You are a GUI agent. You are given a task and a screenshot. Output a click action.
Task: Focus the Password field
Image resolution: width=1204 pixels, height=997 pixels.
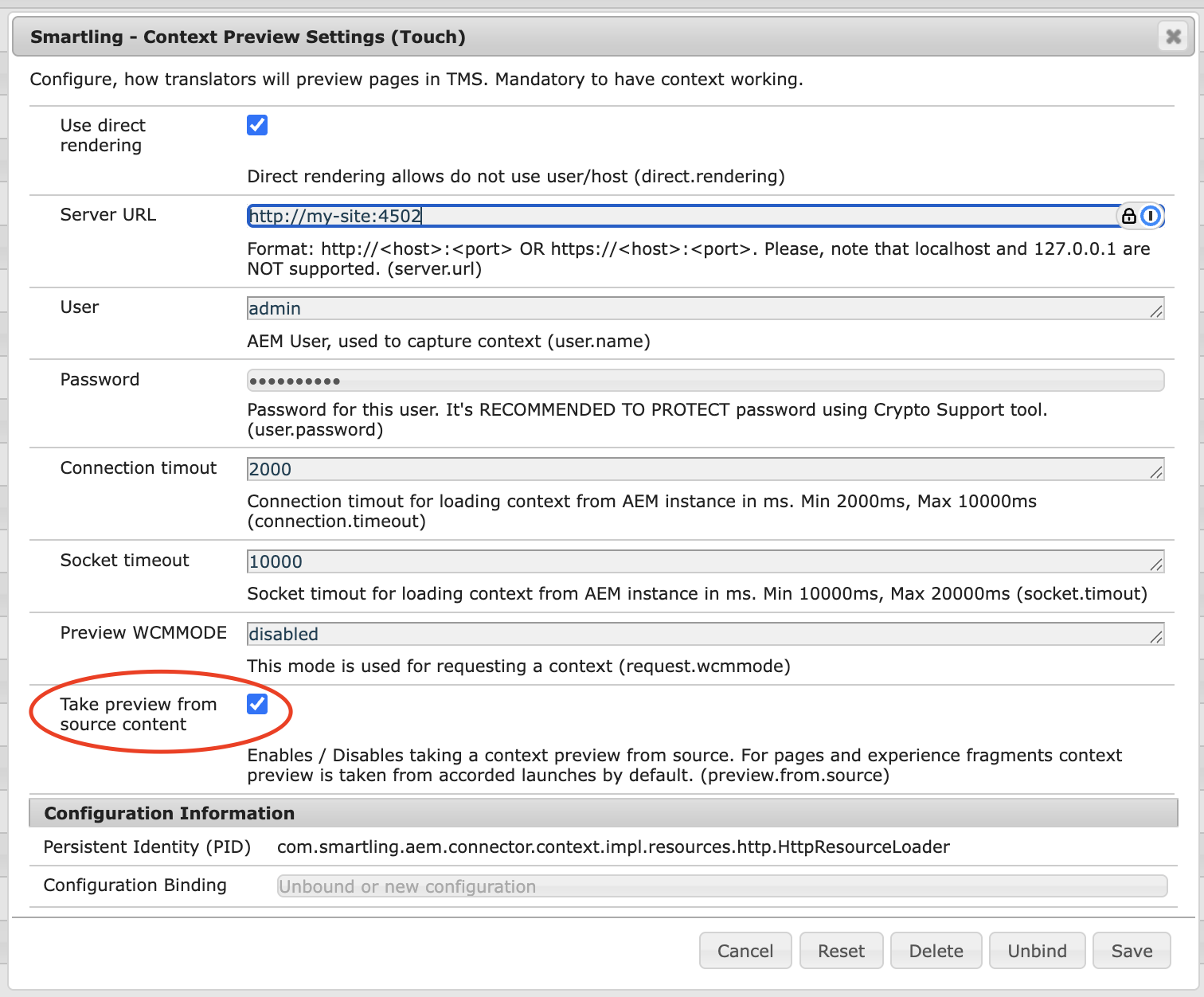click(x=637, y=381)
